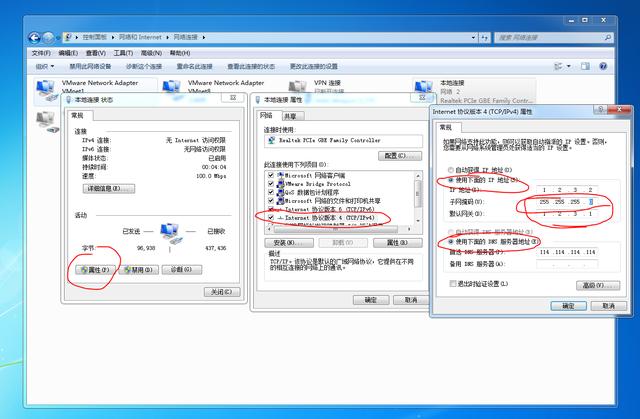Click 查看此连接的状态 in toolbar
This screenshot has width=640, height=419.
(x=251, y=66)
